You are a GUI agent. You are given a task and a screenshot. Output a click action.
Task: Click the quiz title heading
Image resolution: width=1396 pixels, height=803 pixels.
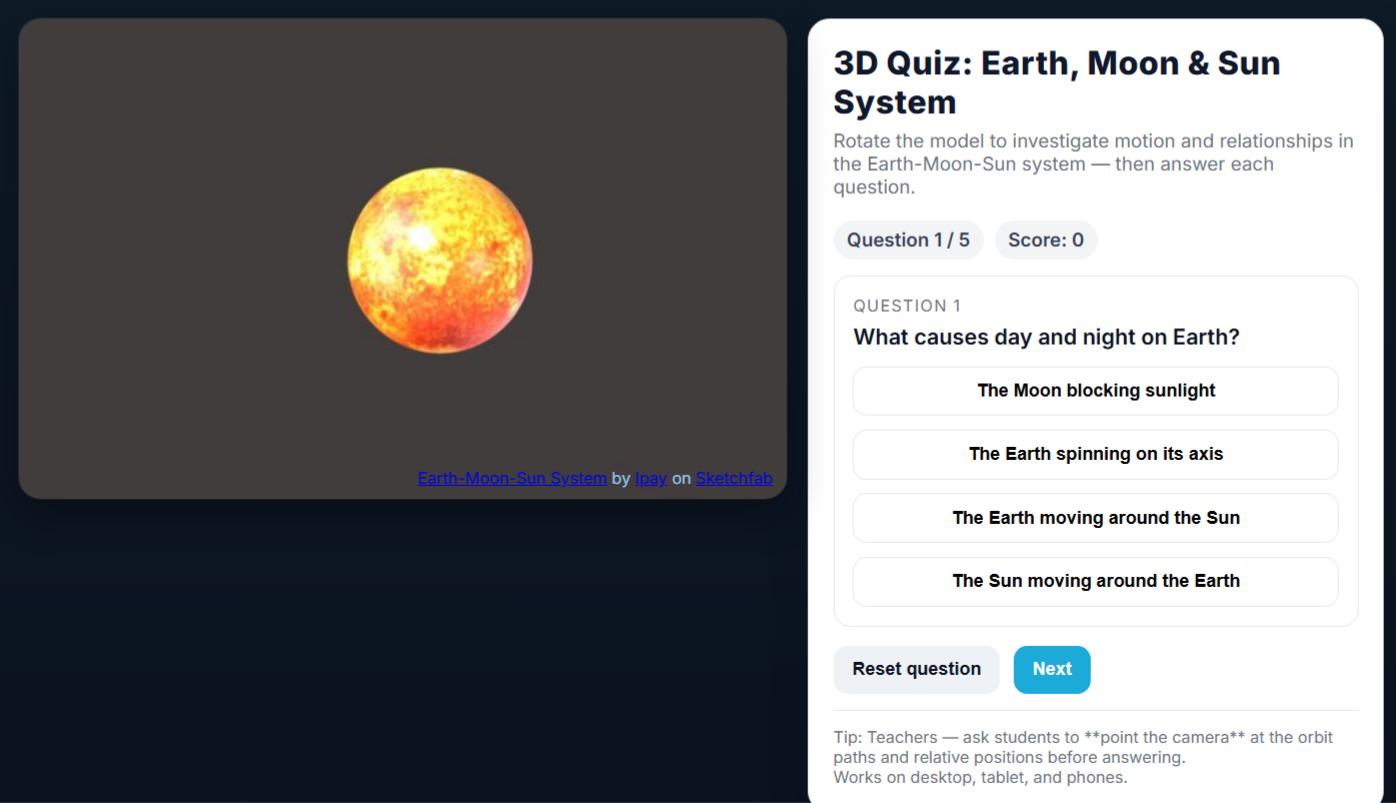coord(1057,82)
